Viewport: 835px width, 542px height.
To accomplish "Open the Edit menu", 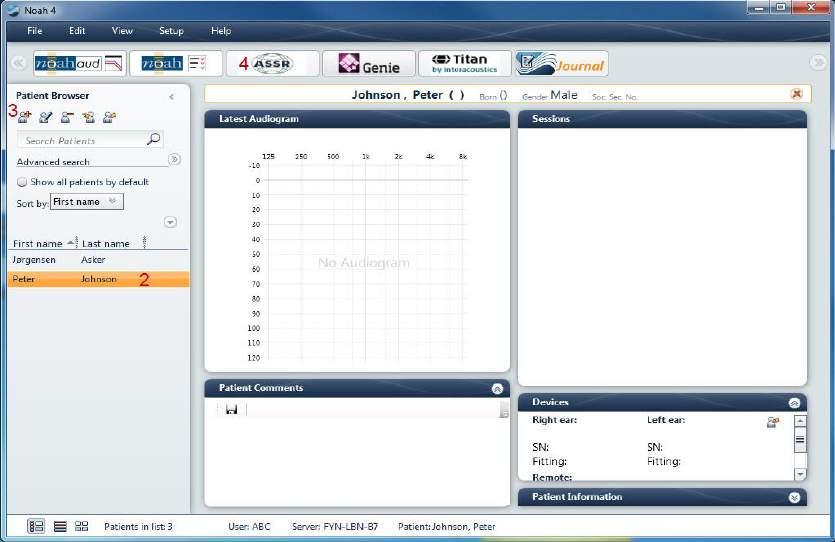I will click(77, 31).
